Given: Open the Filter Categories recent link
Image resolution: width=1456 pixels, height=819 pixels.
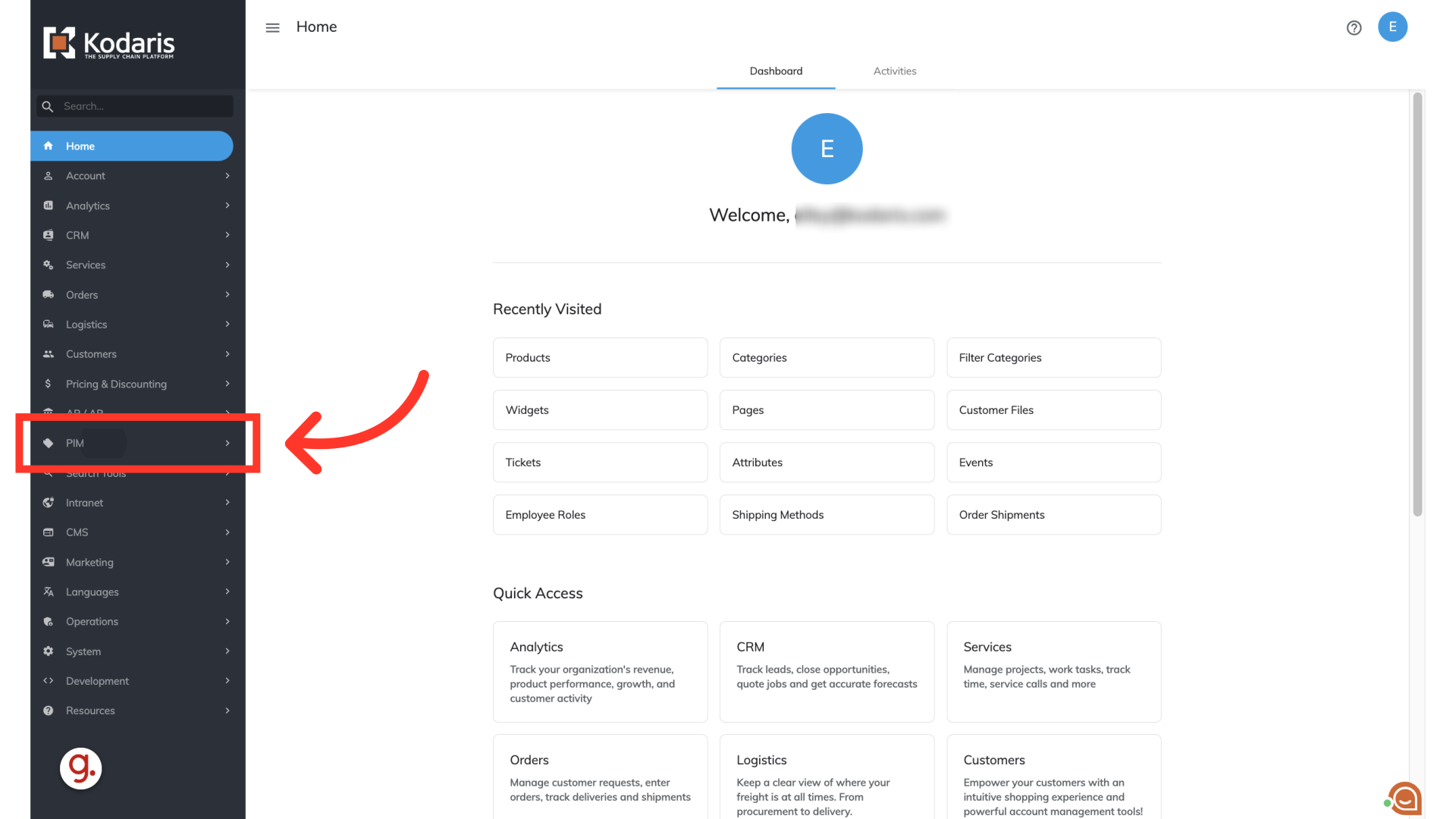Looking at the screenshot, I should click(1053, 358).
